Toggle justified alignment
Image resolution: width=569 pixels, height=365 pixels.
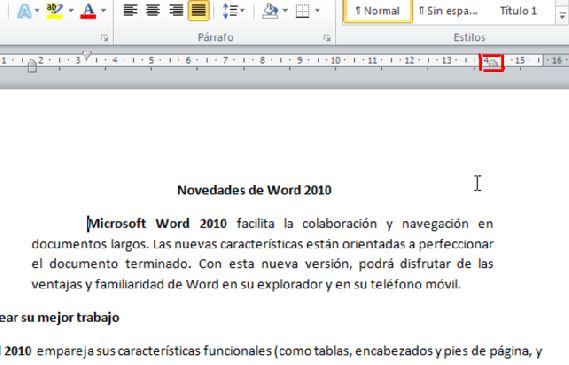click(x=198, y=10)
